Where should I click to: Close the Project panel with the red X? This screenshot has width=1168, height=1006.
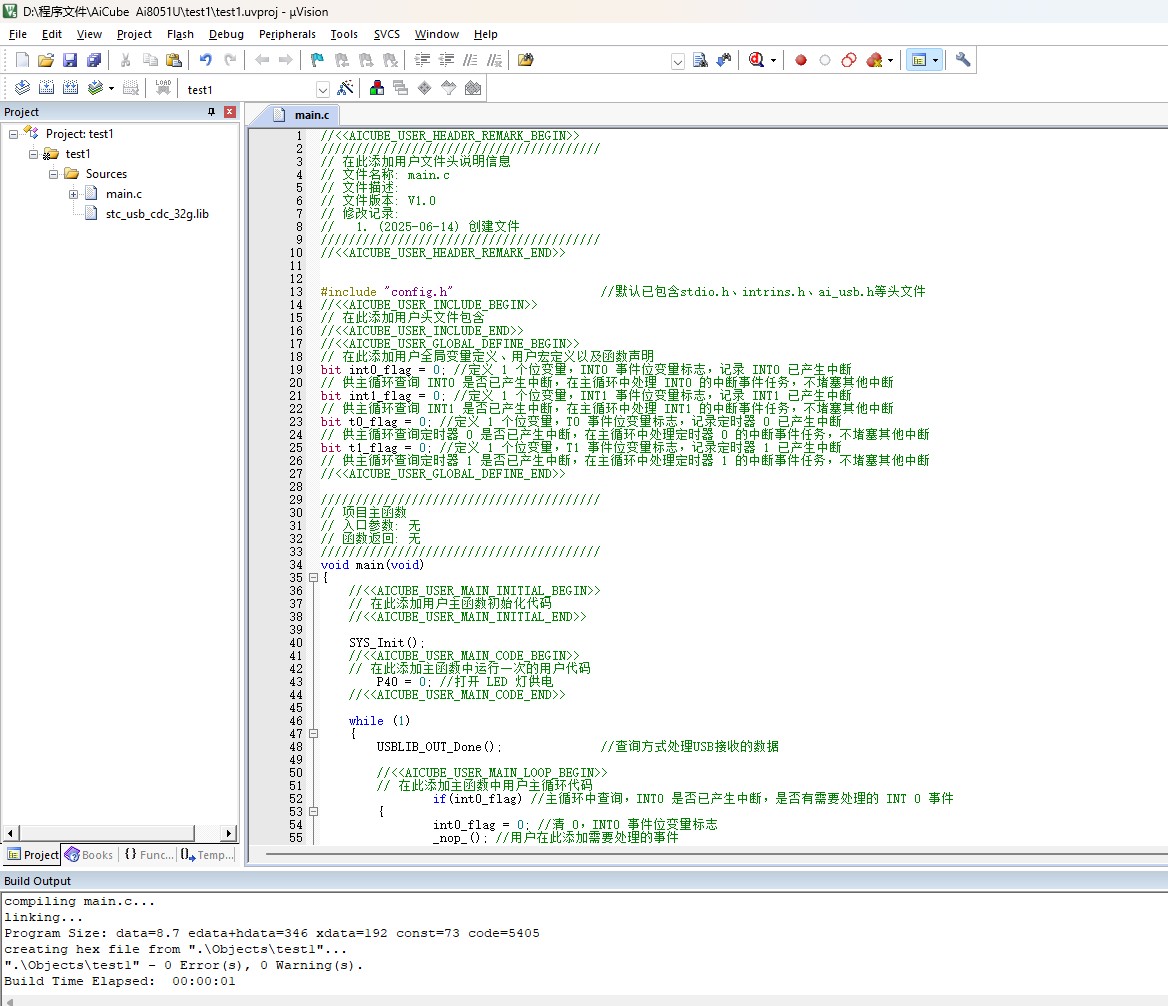click(230, 112)
